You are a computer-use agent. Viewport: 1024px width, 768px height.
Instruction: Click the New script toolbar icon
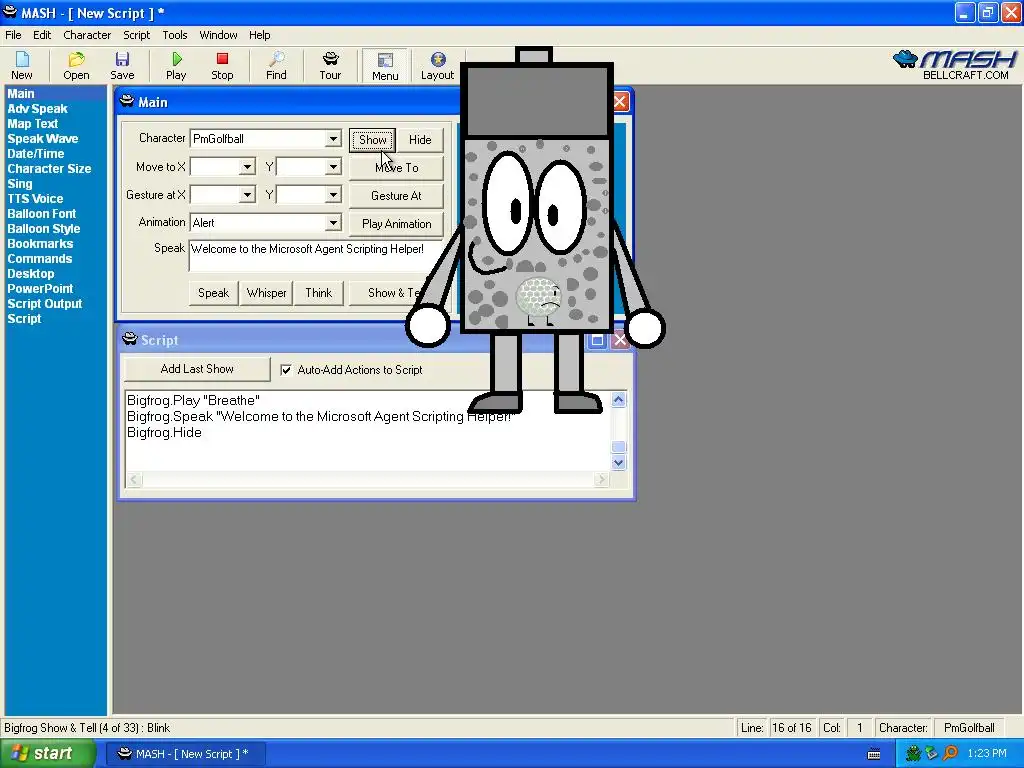tap(22, 66)
